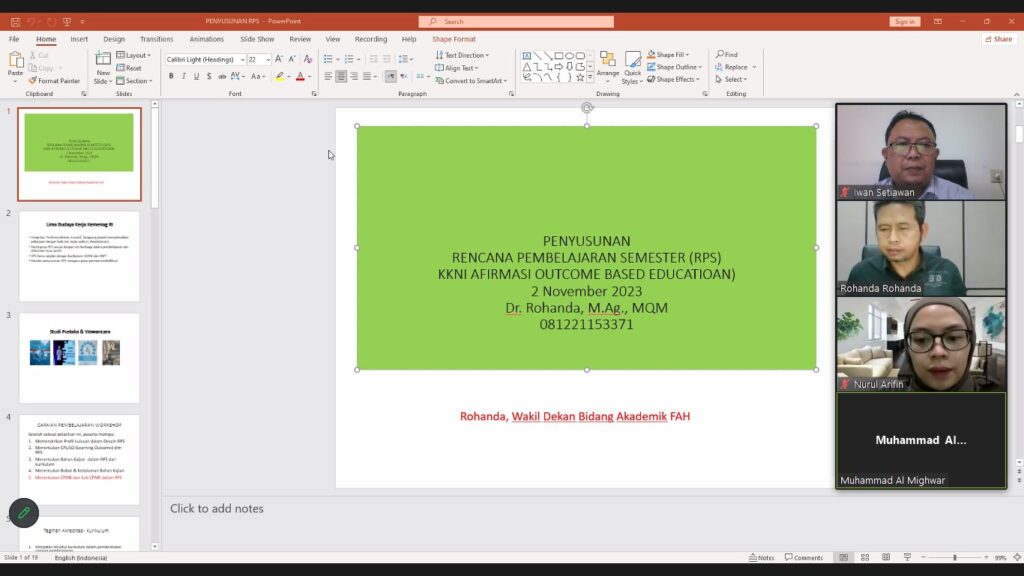Screen dimensions: 1024x576
Task: Click the Share button
Action: [x=999, y=39]
